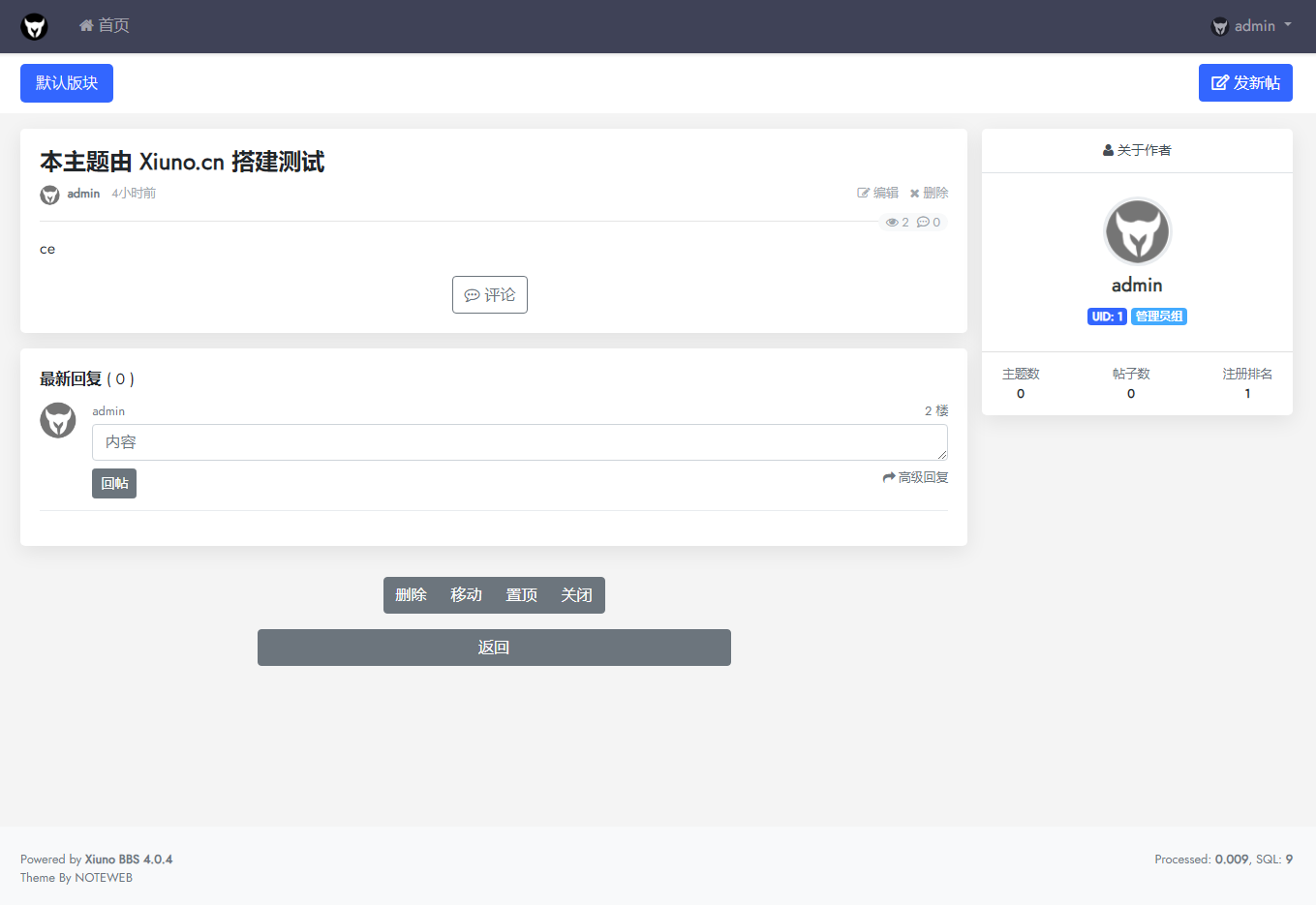This screenshot has width=1316, height=905.
Task: Click the view count eye icon
Action: [x=892, y=223]
